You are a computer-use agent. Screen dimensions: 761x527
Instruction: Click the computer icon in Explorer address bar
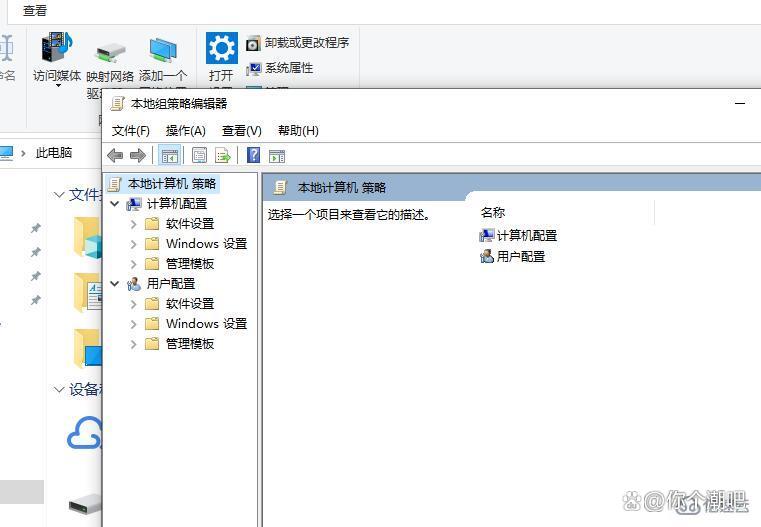point(6,153)
